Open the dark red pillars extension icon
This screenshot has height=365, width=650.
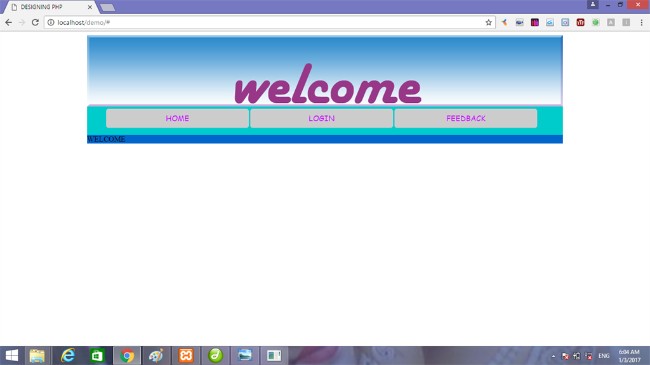(x=580, y=22)
